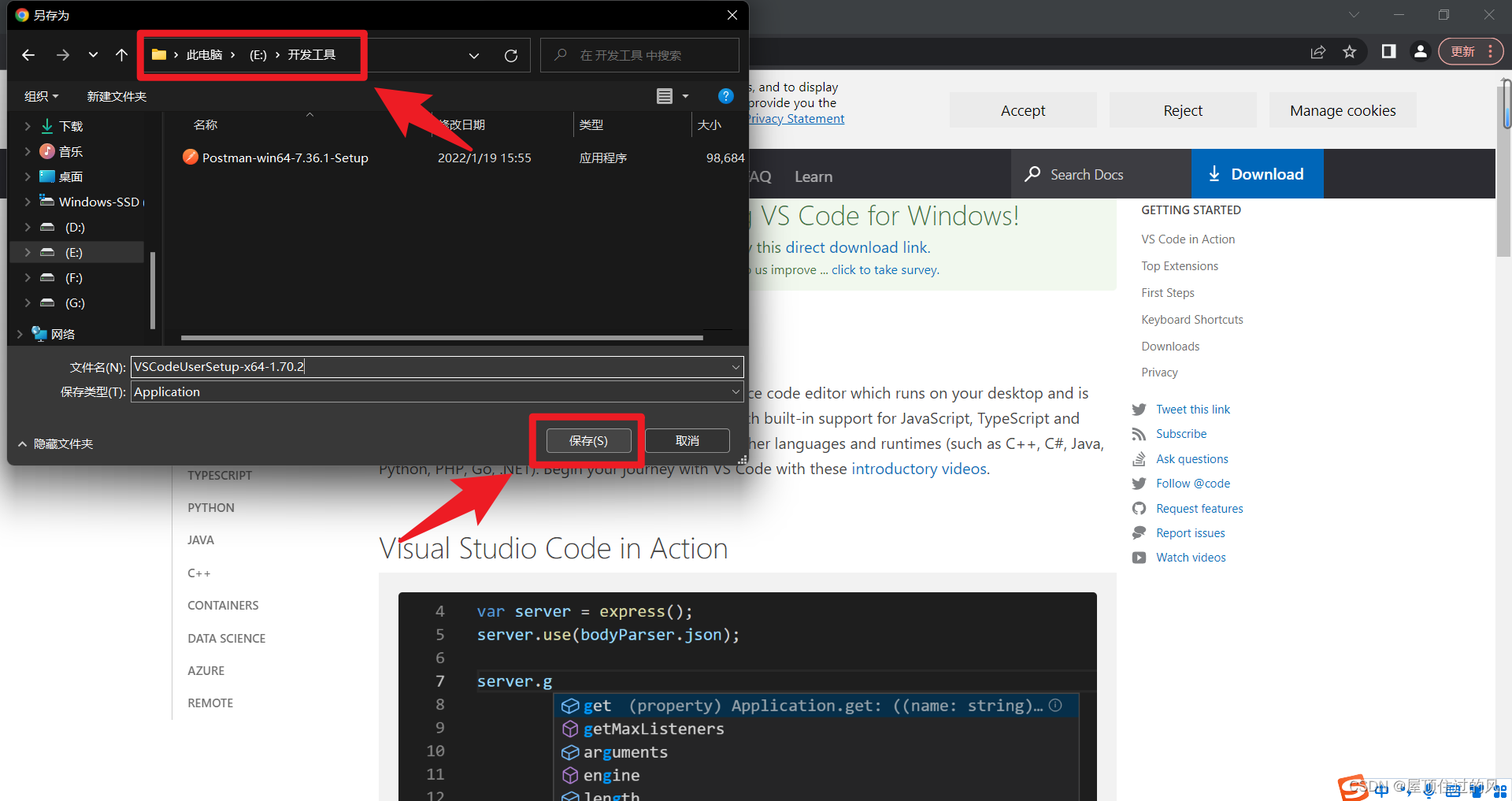Go back in the Save As dialog
The image size is (1512, 801).
(28, 55)
